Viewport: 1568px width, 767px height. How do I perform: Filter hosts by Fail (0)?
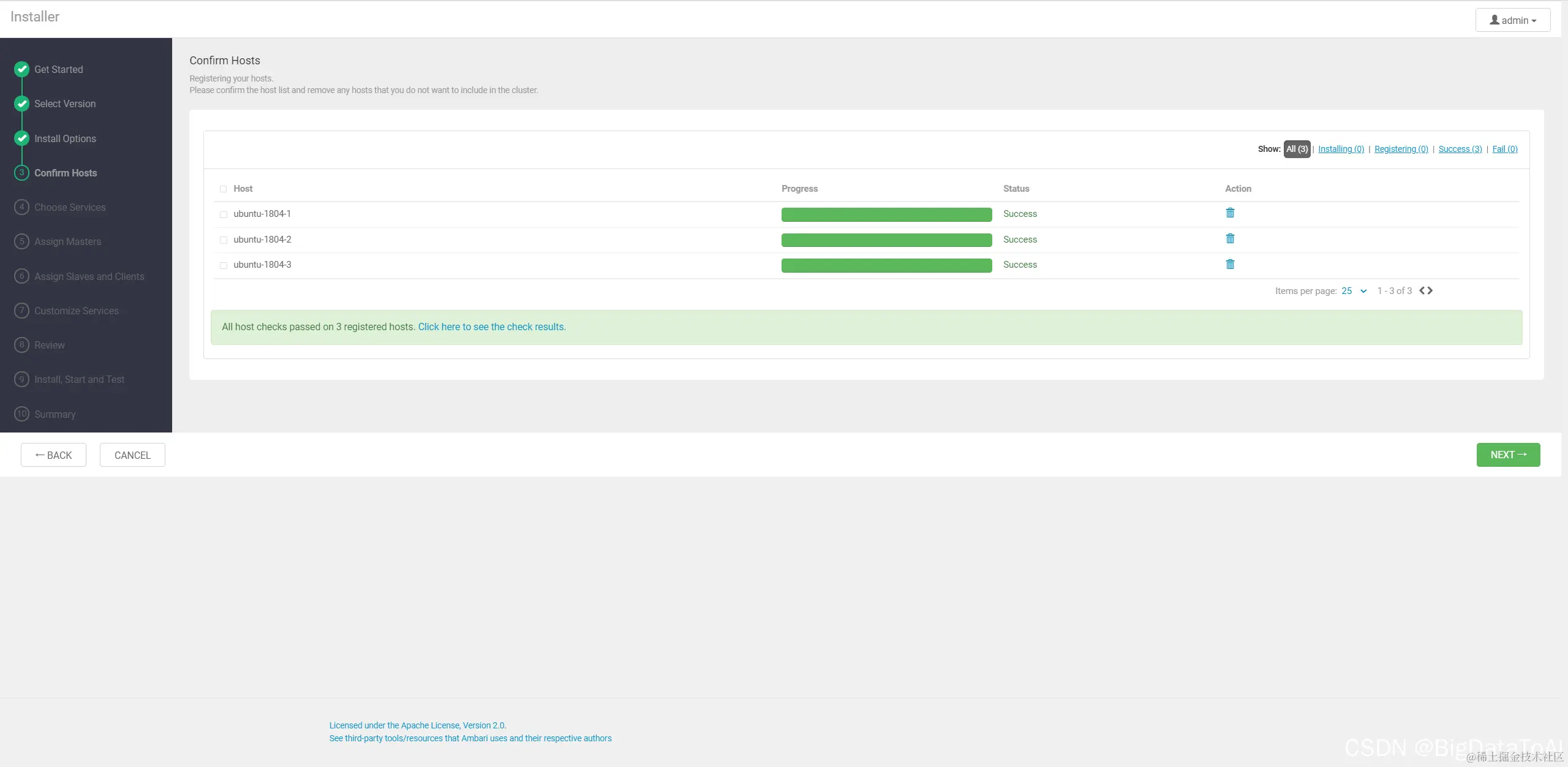(x=1505, y=149)
